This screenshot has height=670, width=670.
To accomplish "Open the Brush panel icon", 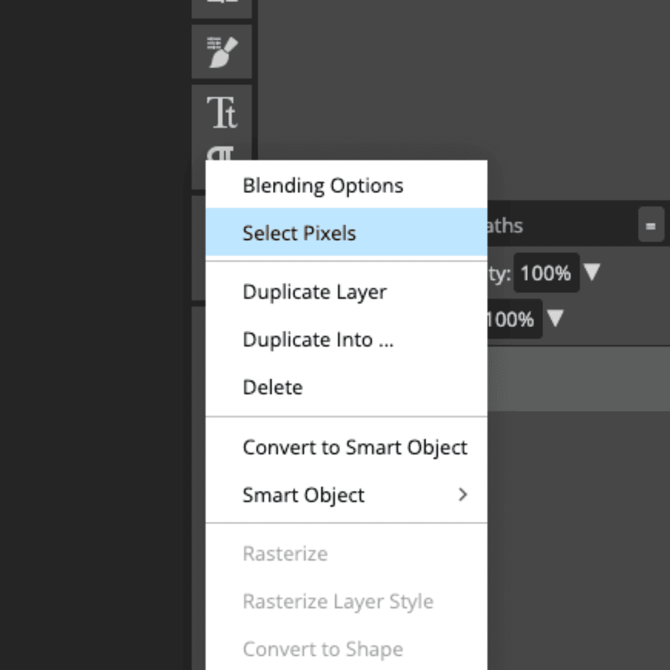I will pyautogui.click(x=222, y=52).
